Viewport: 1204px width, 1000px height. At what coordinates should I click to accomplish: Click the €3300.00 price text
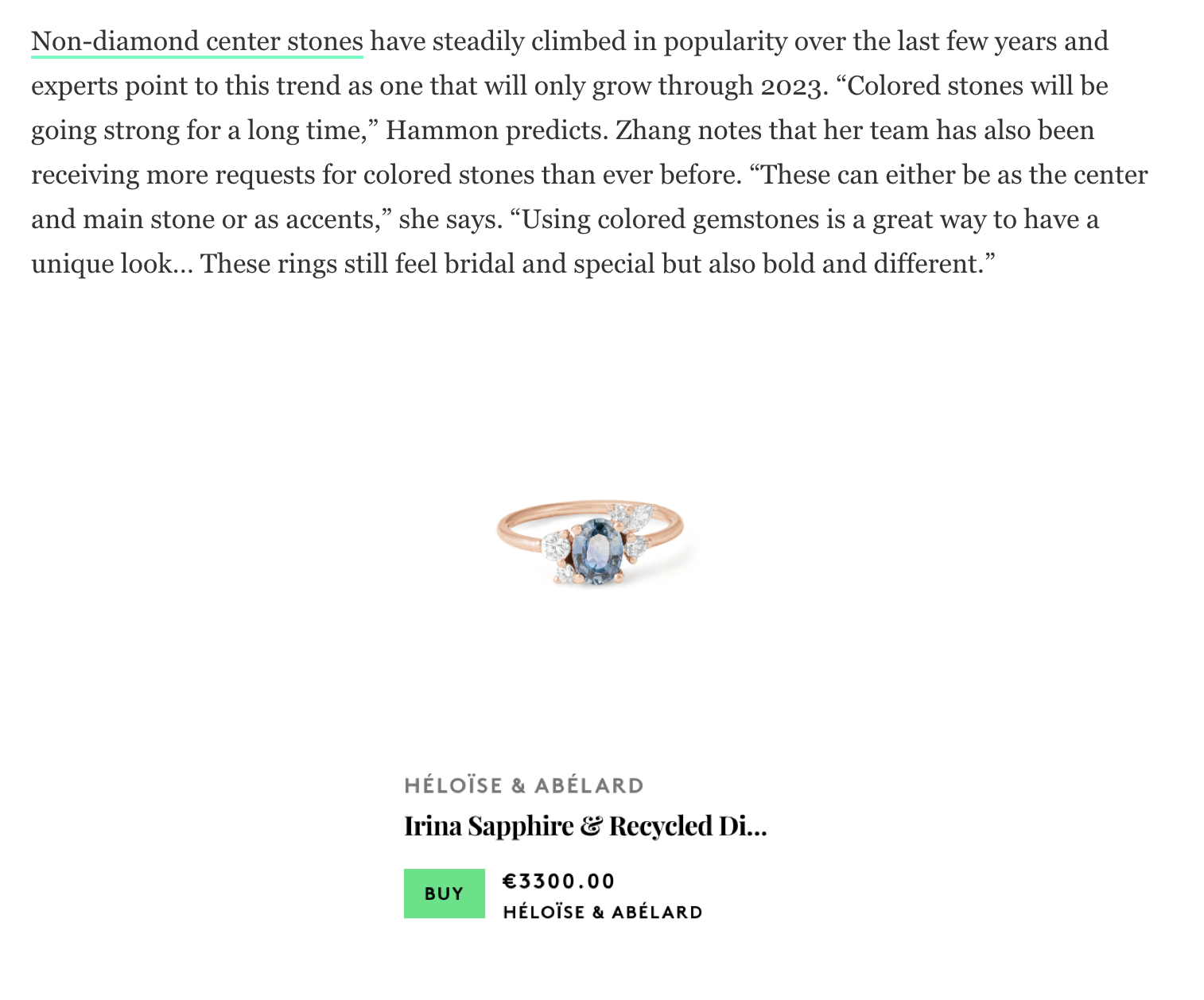pyautogui.click(x=559, y=881)
